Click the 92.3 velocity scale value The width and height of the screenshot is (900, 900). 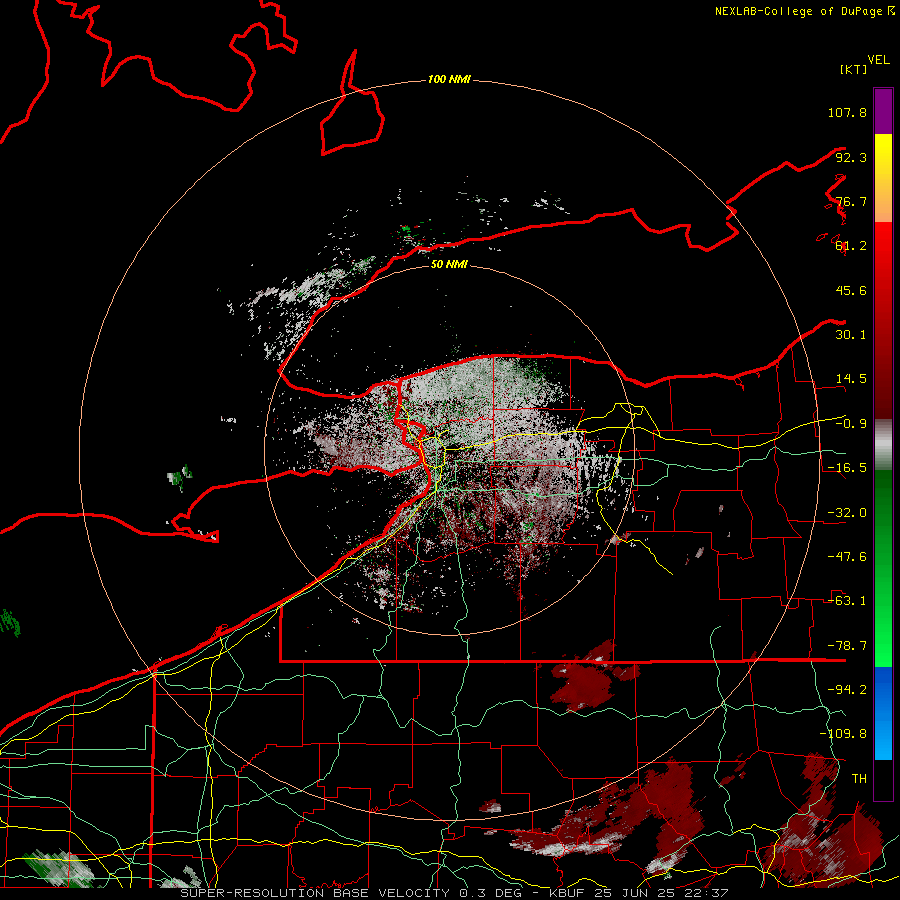pos(851,157)
